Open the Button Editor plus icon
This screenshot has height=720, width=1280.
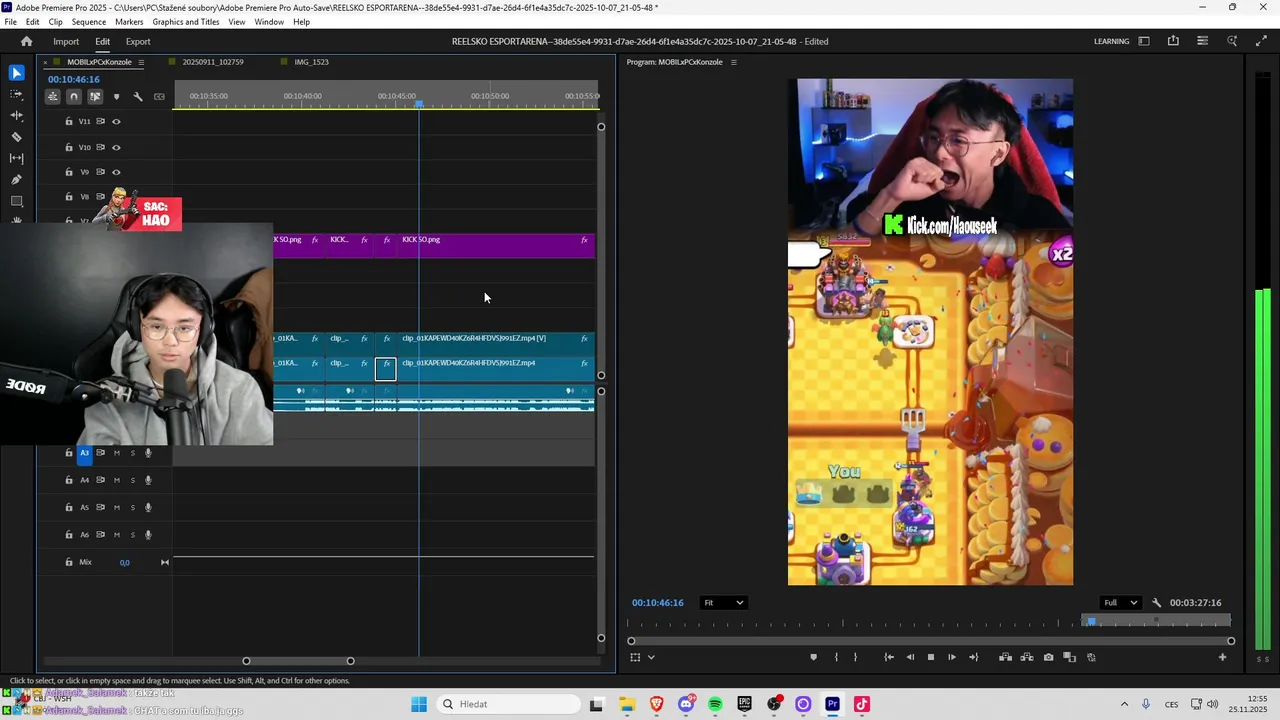click(1222, 657)
